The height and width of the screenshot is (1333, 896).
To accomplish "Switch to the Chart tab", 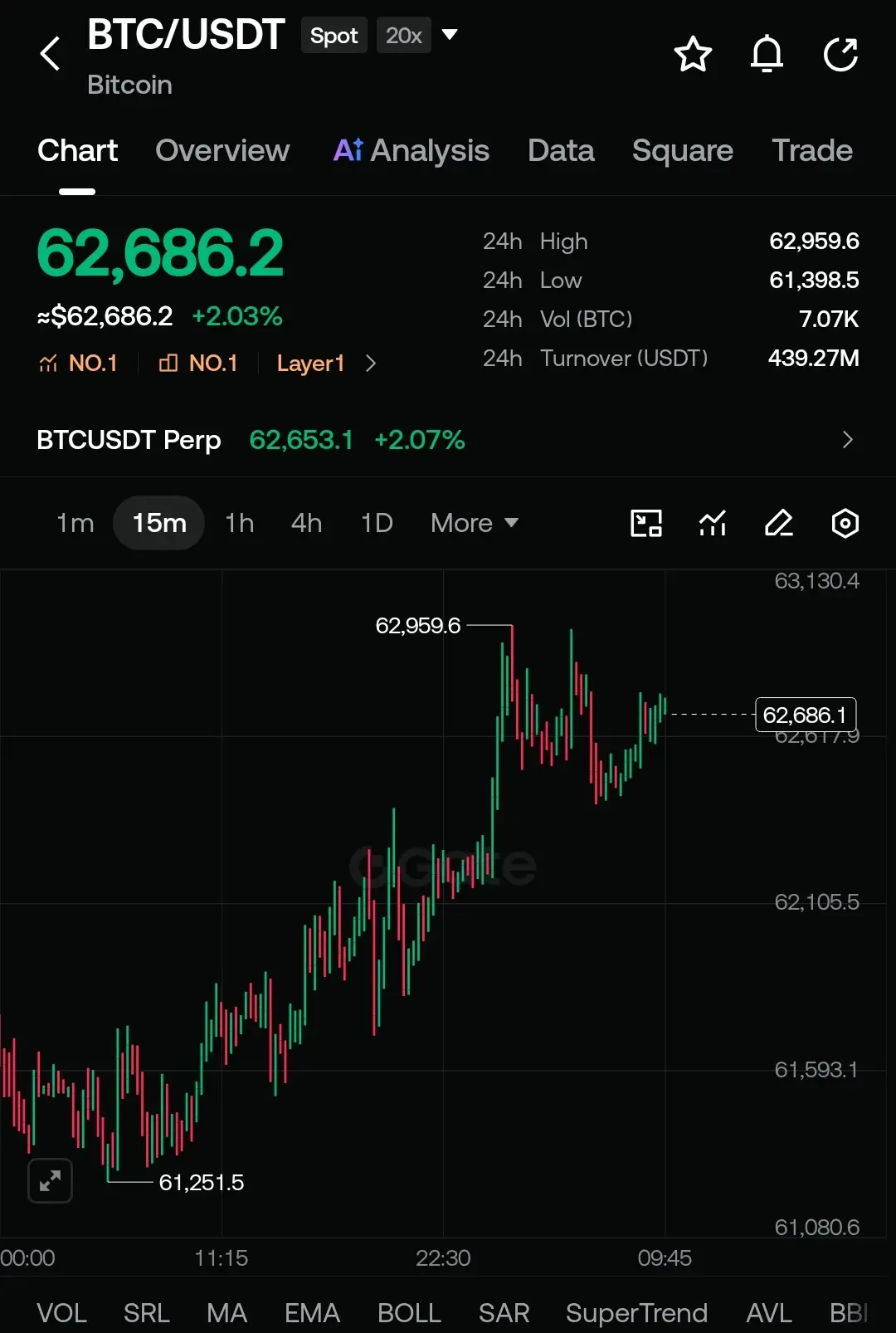I will 77,150.
